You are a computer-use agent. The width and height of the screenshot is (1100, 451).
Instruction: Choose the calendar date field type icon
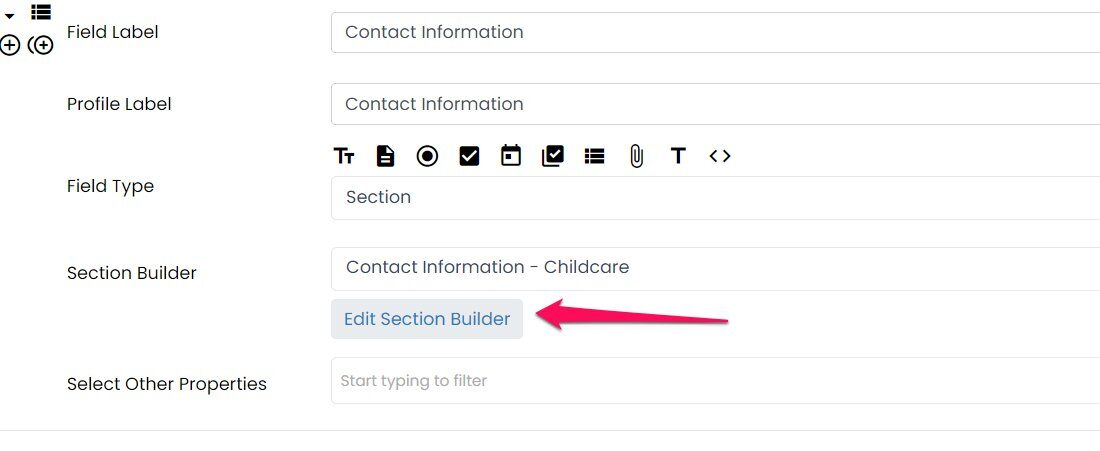coord(511,156)
